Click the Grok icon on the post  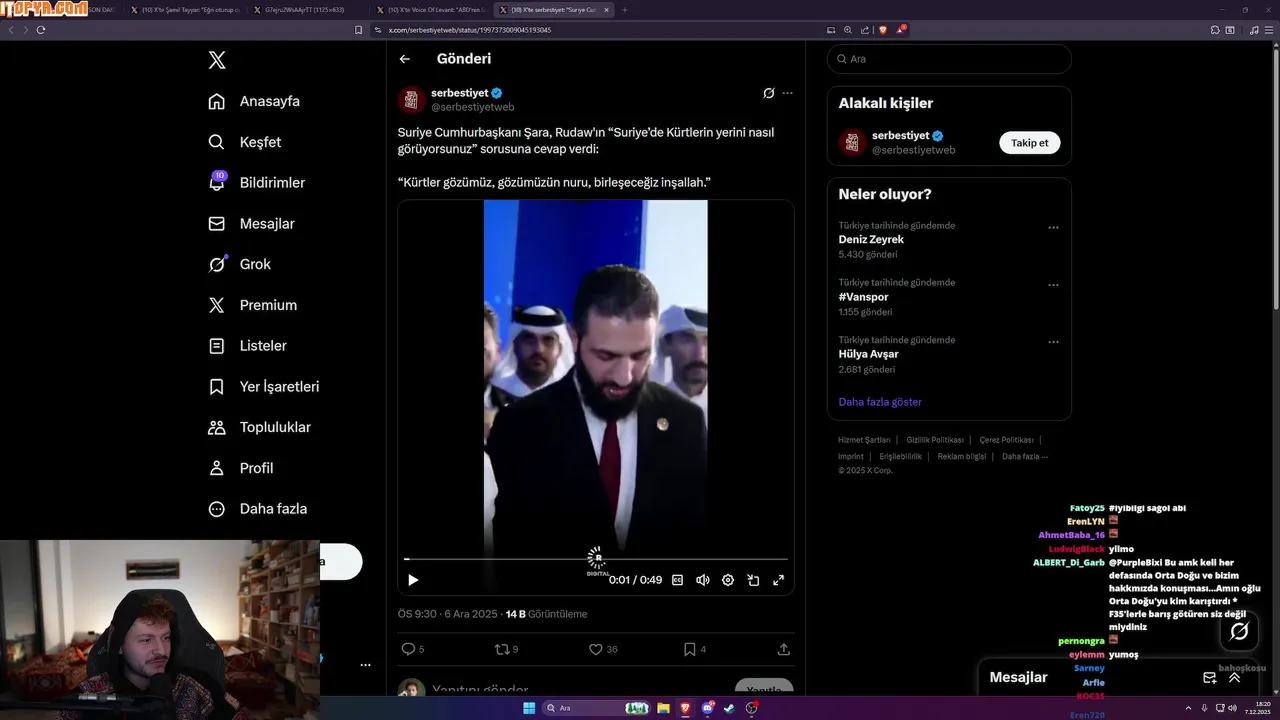pos(768,93)
